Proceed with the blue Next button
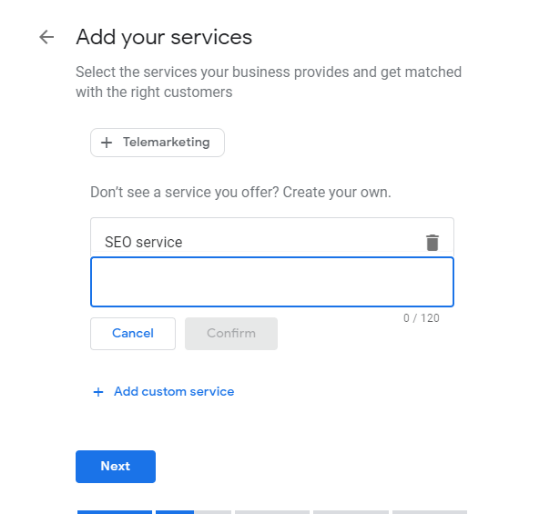 tap(116, 466)
